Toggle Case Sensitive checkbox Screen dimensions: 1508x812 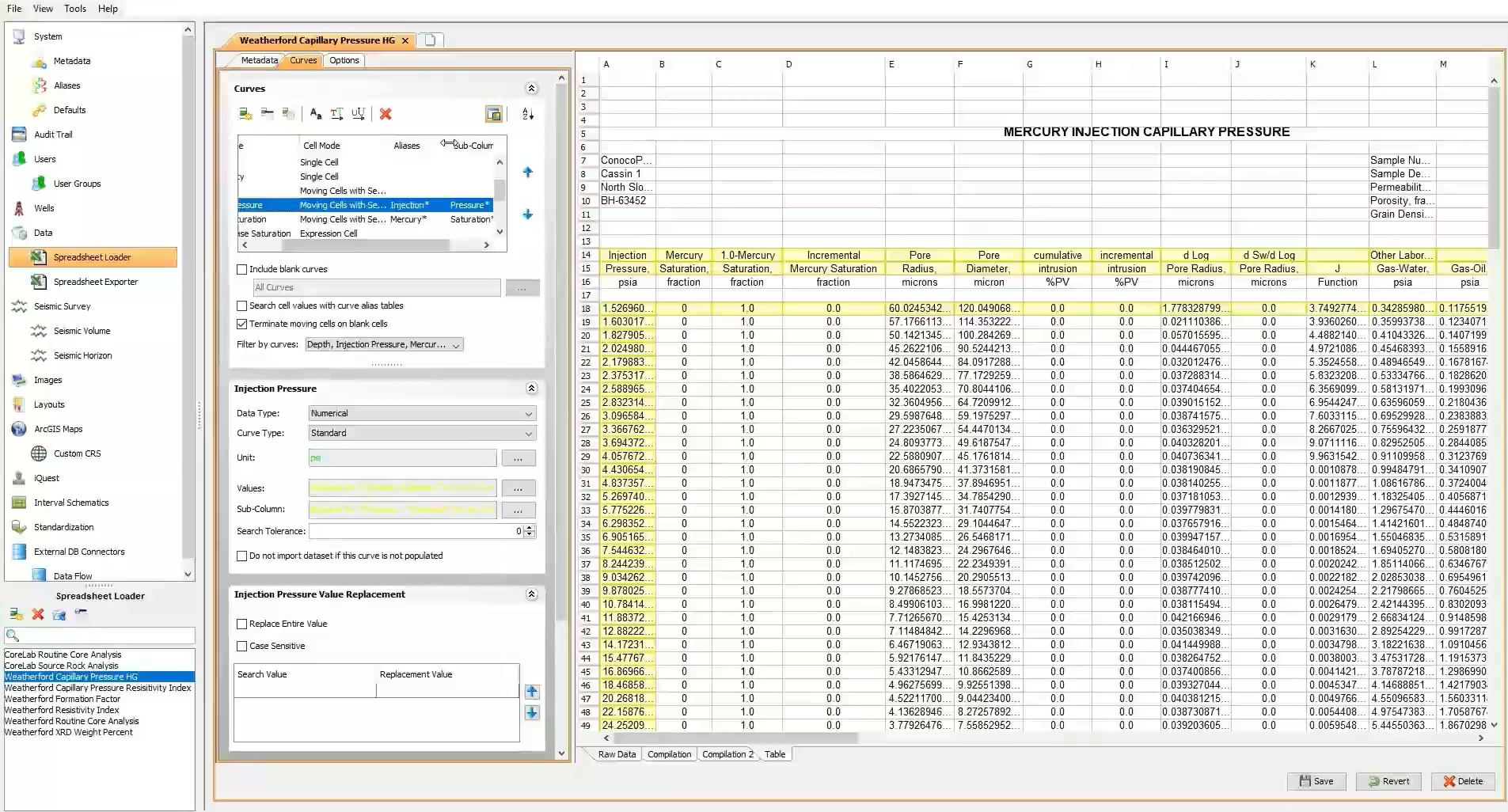pos(242,646)
